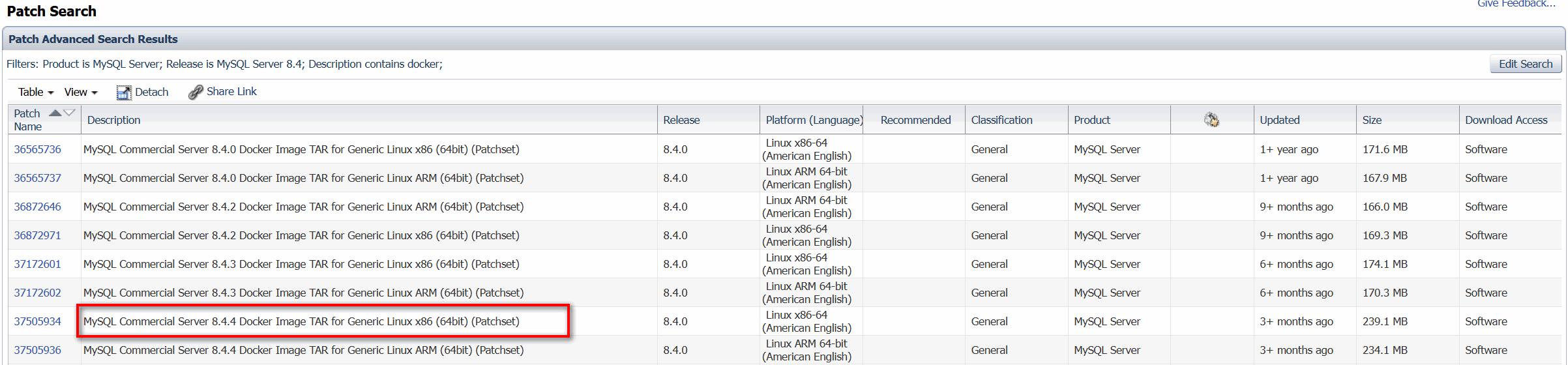Click the 167.9 MB size cell

(1385, 178)
